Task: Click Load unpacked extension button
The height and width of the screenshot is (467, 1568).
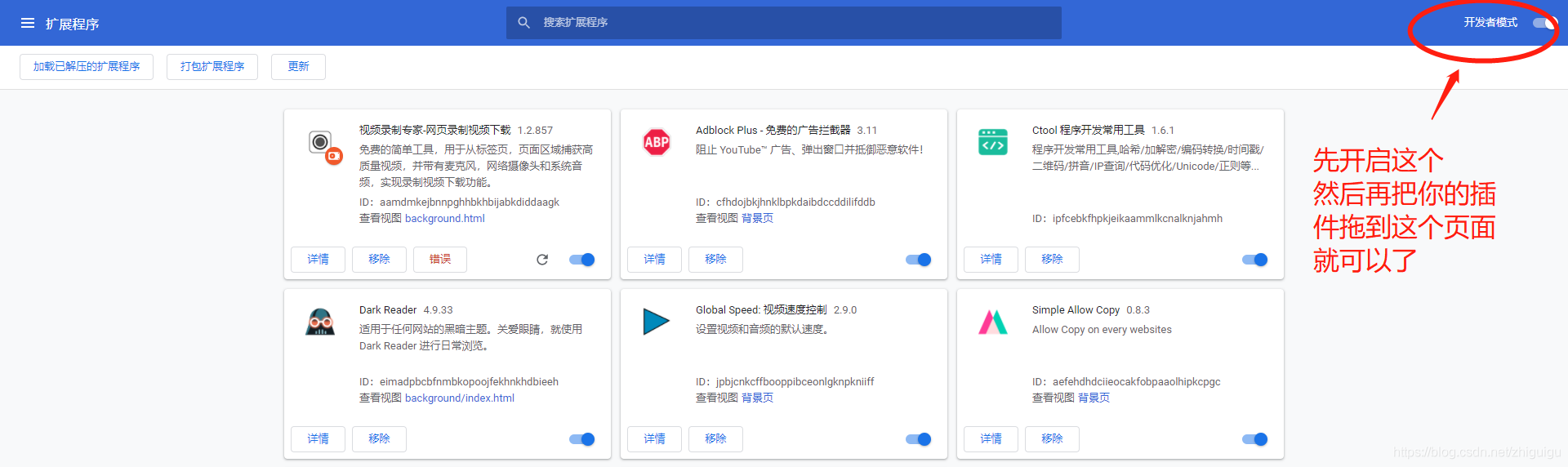Action: point(87,67)
